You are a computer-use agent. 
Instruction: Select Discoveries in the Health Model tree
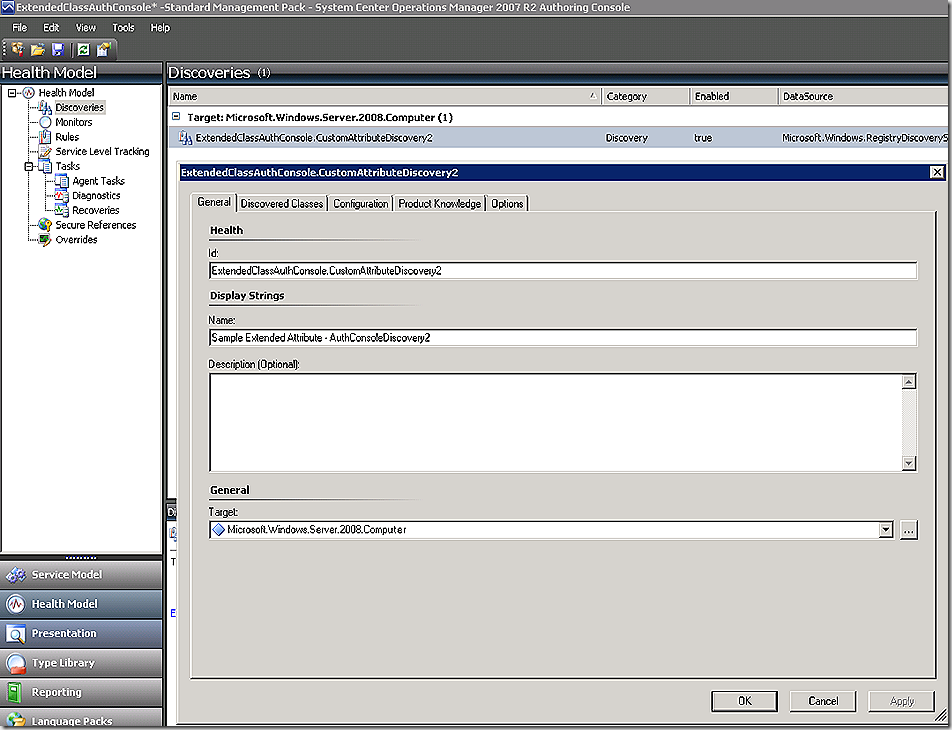[80, 107]
